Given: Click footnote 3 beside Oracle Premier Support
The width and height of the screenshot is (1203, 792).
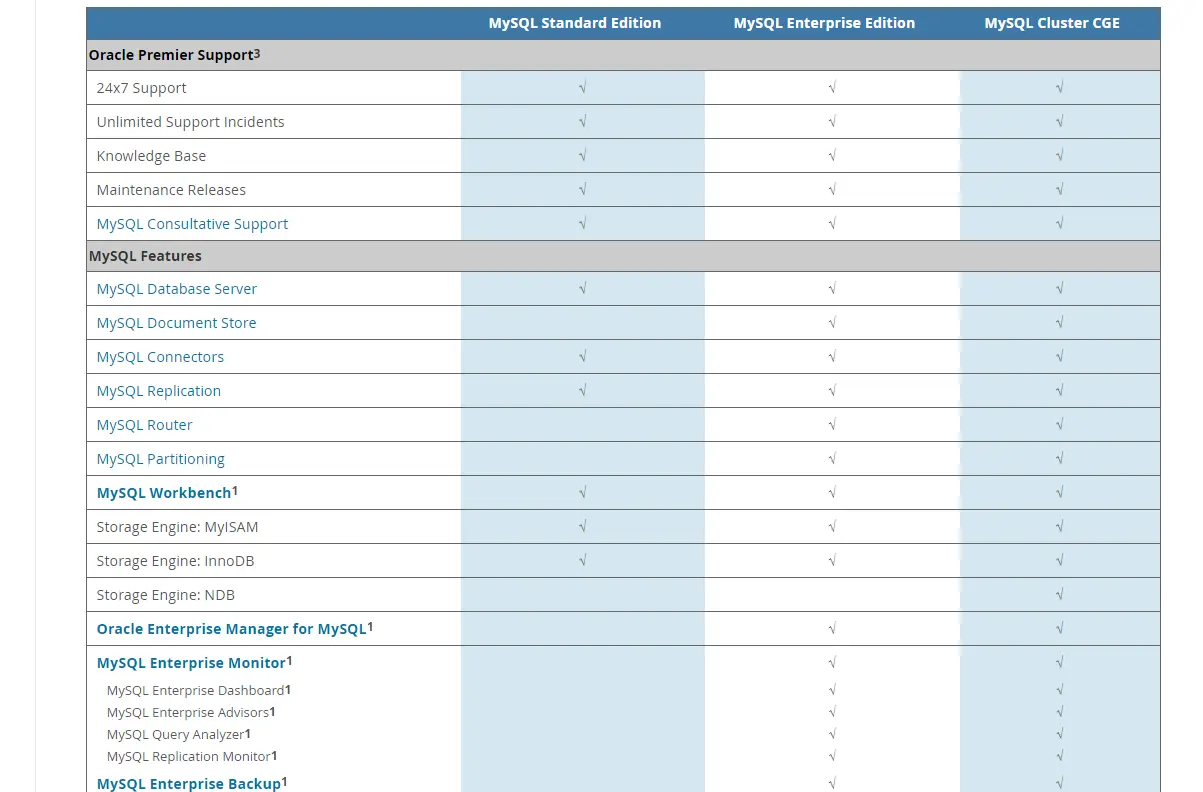Looking at the screenshot, I should coord(257,54).
